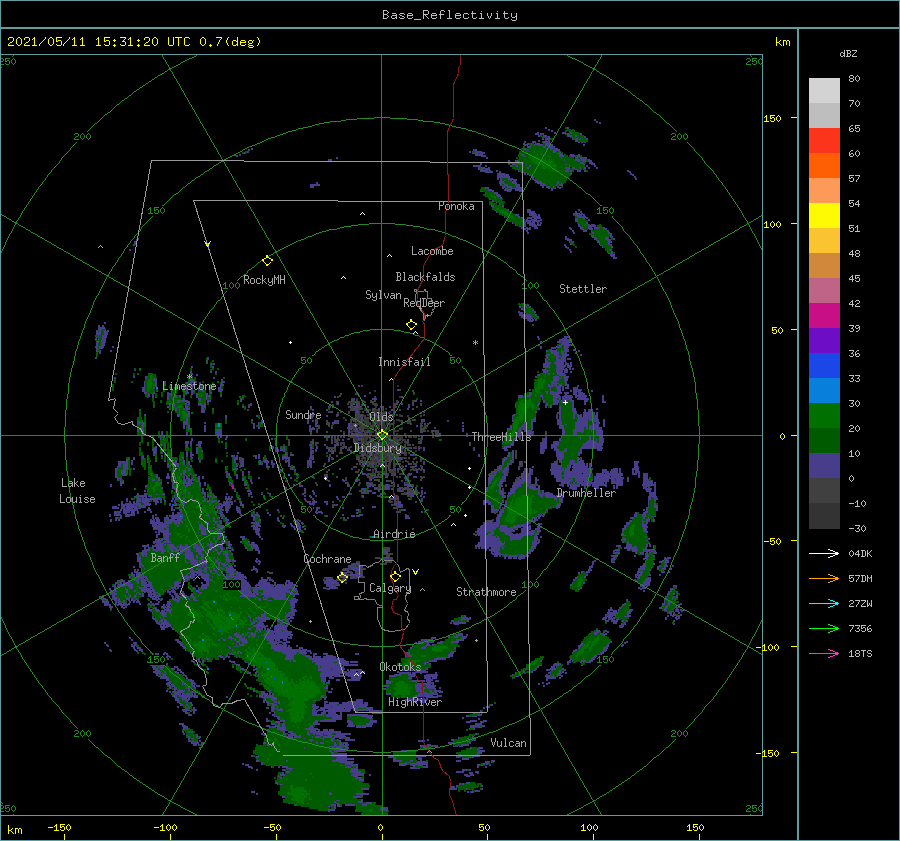900x841 pixels.
Task: Click the bright green 30 dBZ swatch
Action: tap(824, 416)
